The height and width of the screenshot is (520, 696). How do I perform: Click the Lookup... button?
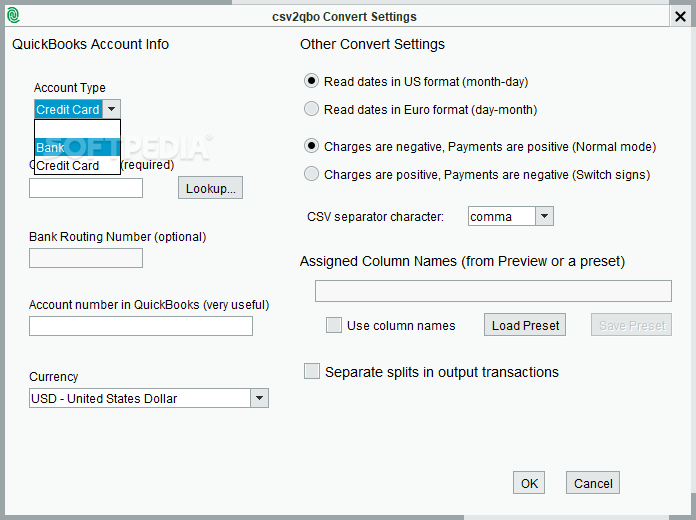coord(210,188)
